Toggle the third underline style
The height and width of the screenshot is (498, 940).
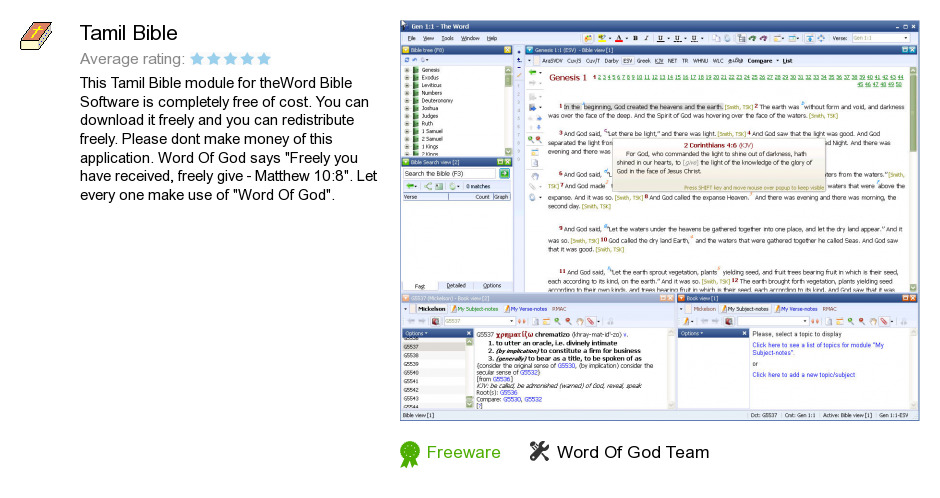coord(694,38)
